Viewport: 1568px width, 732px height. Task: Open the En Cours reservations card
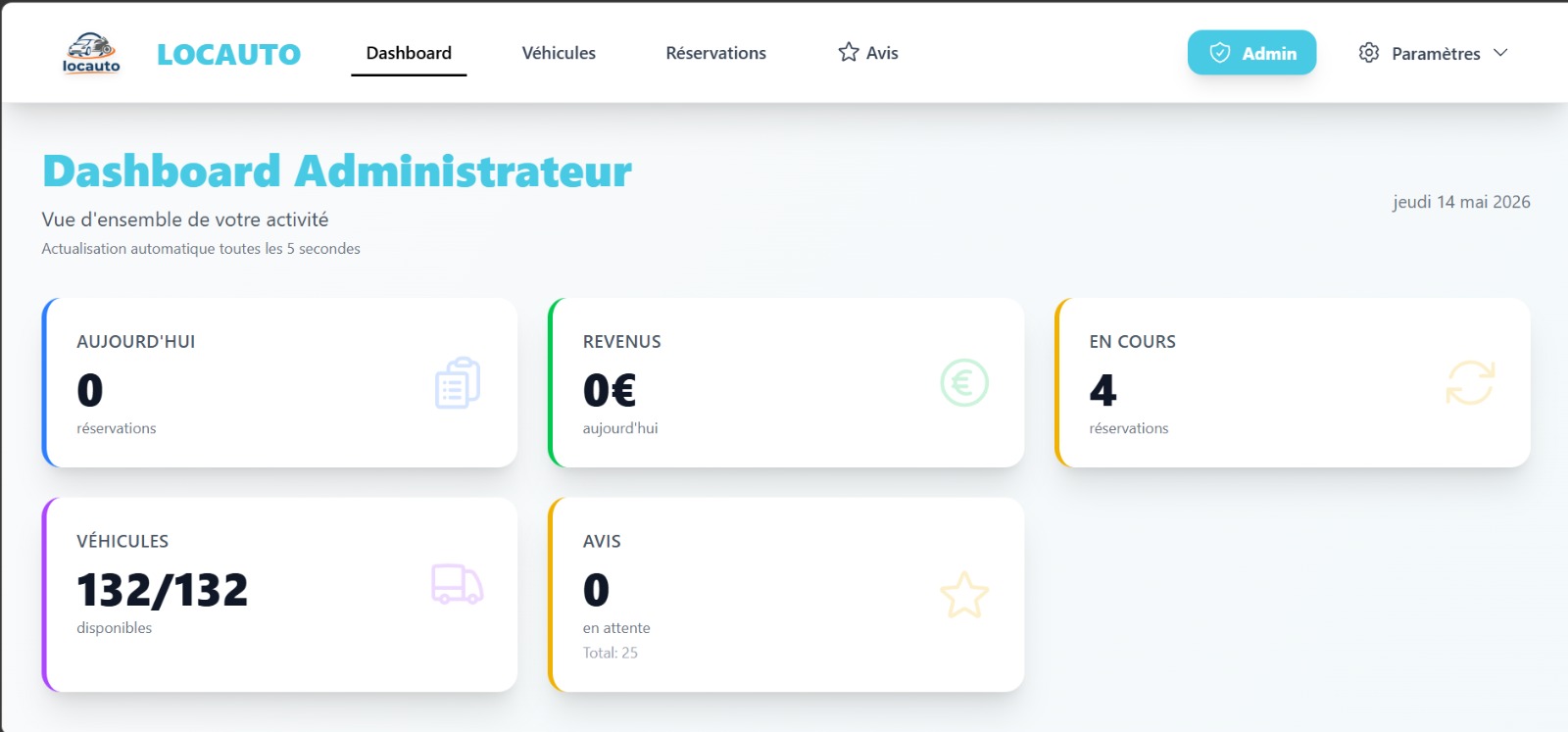[1292, 382]
